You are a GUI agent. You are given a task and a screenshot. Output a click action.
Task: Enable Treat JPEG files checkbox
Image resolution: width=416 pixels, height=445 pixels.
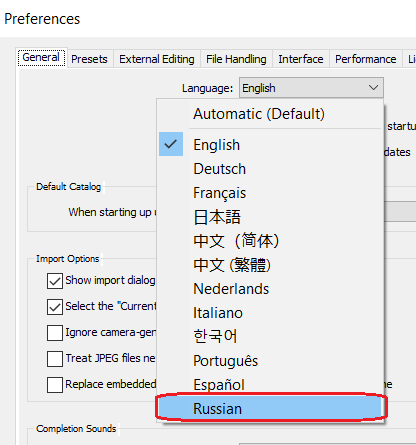click(x=55, y=359)
